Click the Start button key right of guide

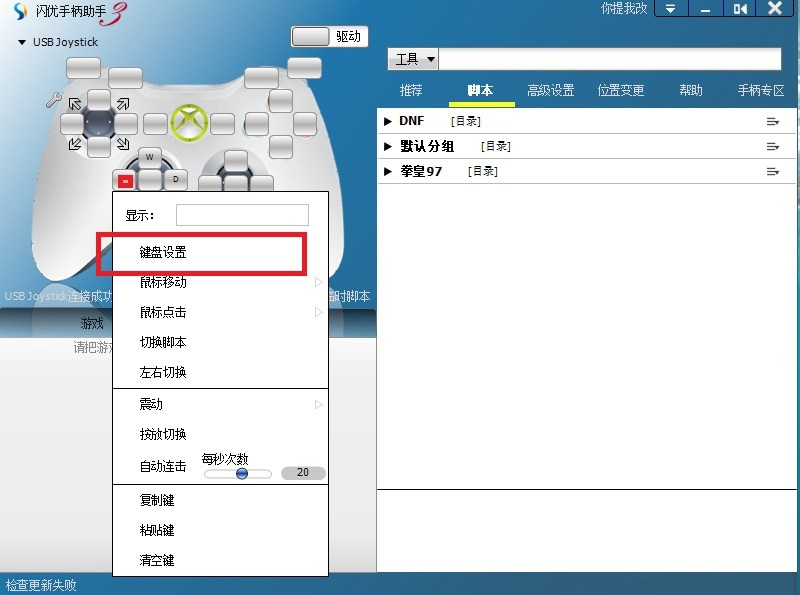click(222, 124)
